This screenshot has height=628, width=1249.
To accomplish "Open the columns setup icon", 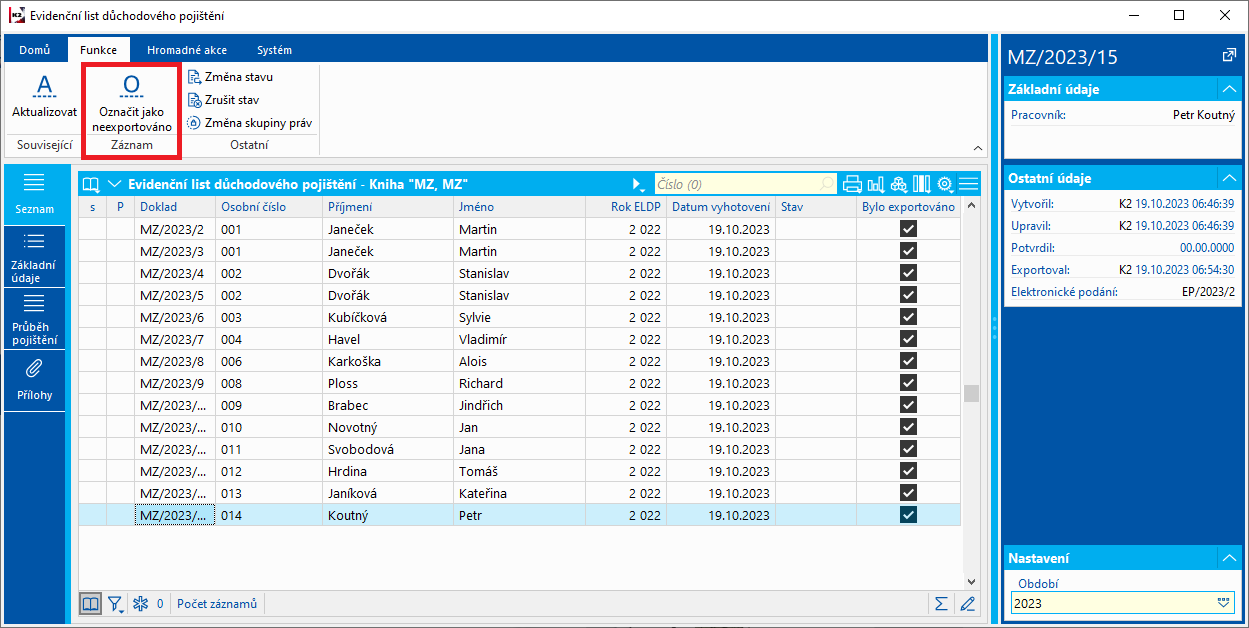I will (921, 184).
